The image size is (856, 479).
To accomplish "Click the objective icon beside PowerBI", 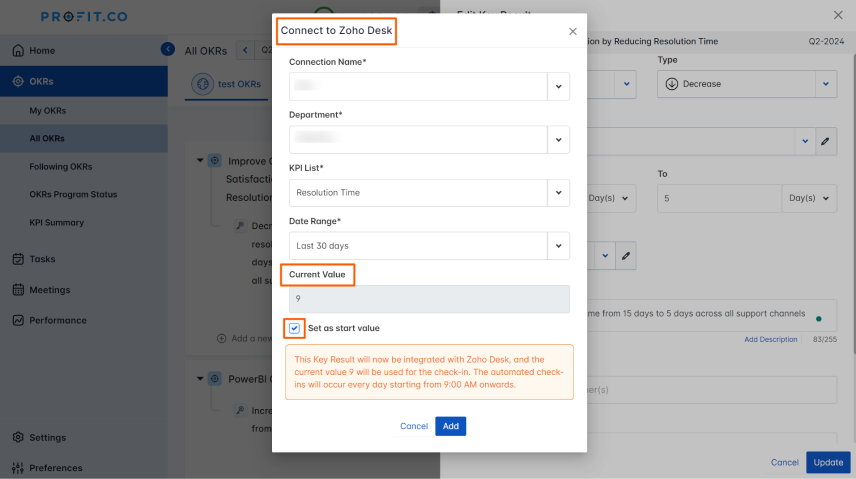I will click(215, 379).
